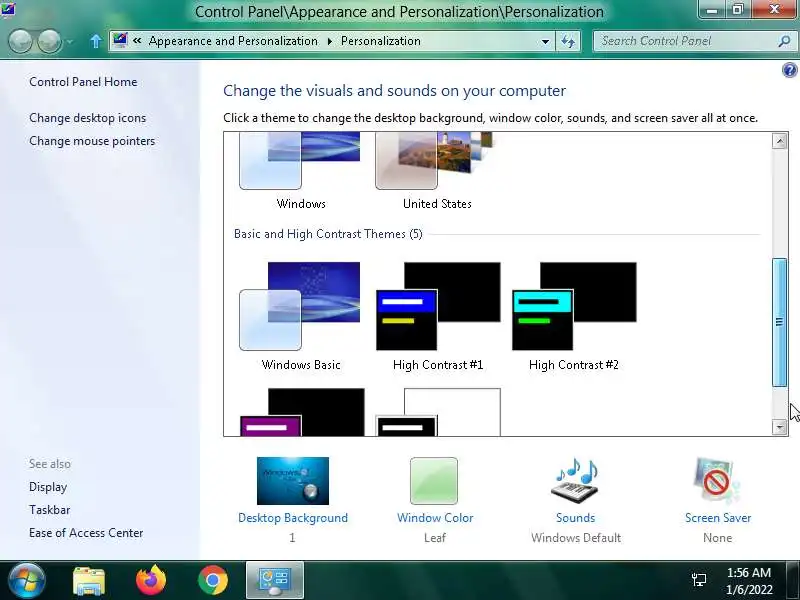Click the search magnifier icon
The height and width of the screenshot is (600, 800).
[x=784, y=41]
